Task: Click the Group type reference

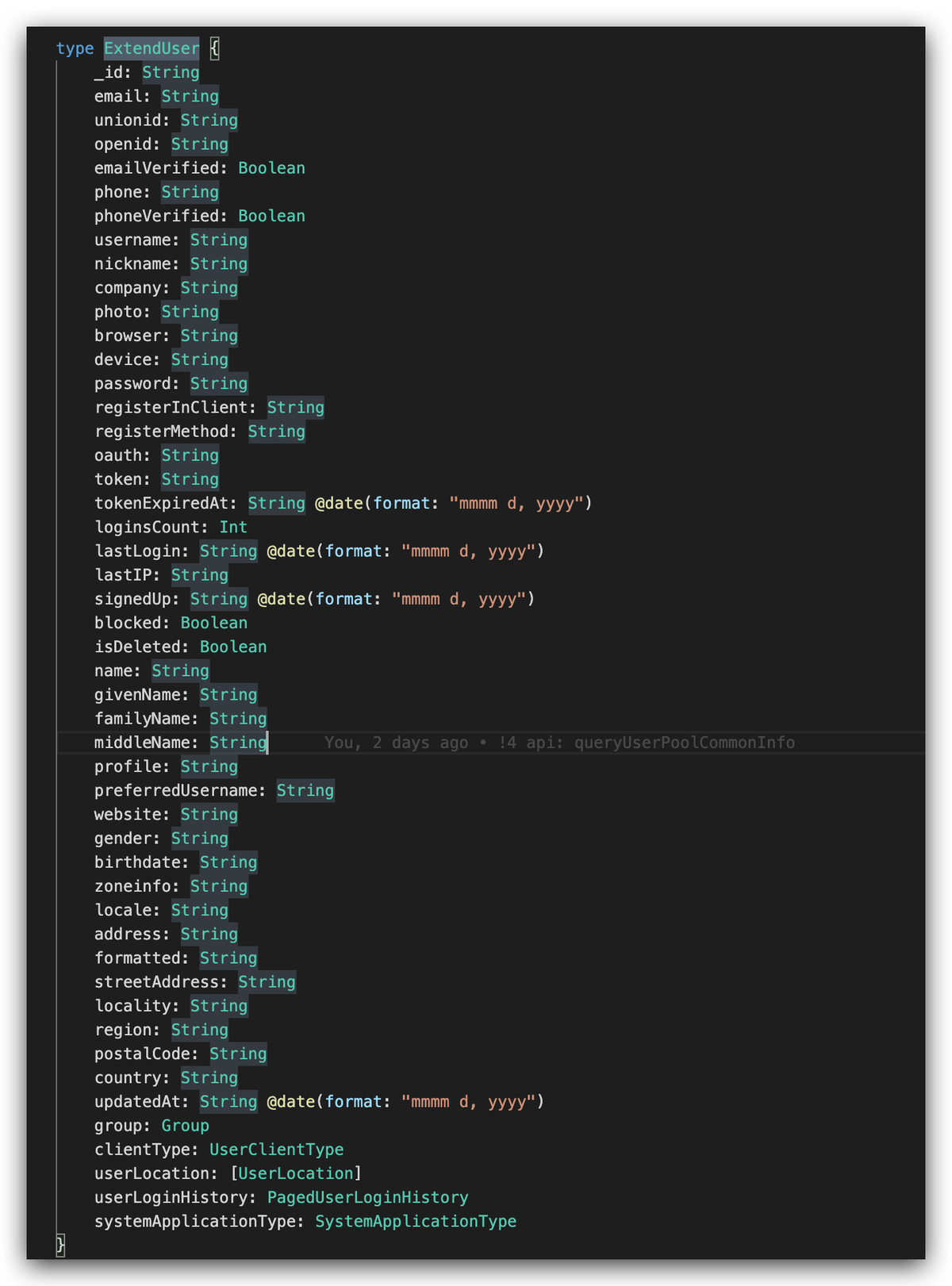Action: point(185,1125)
